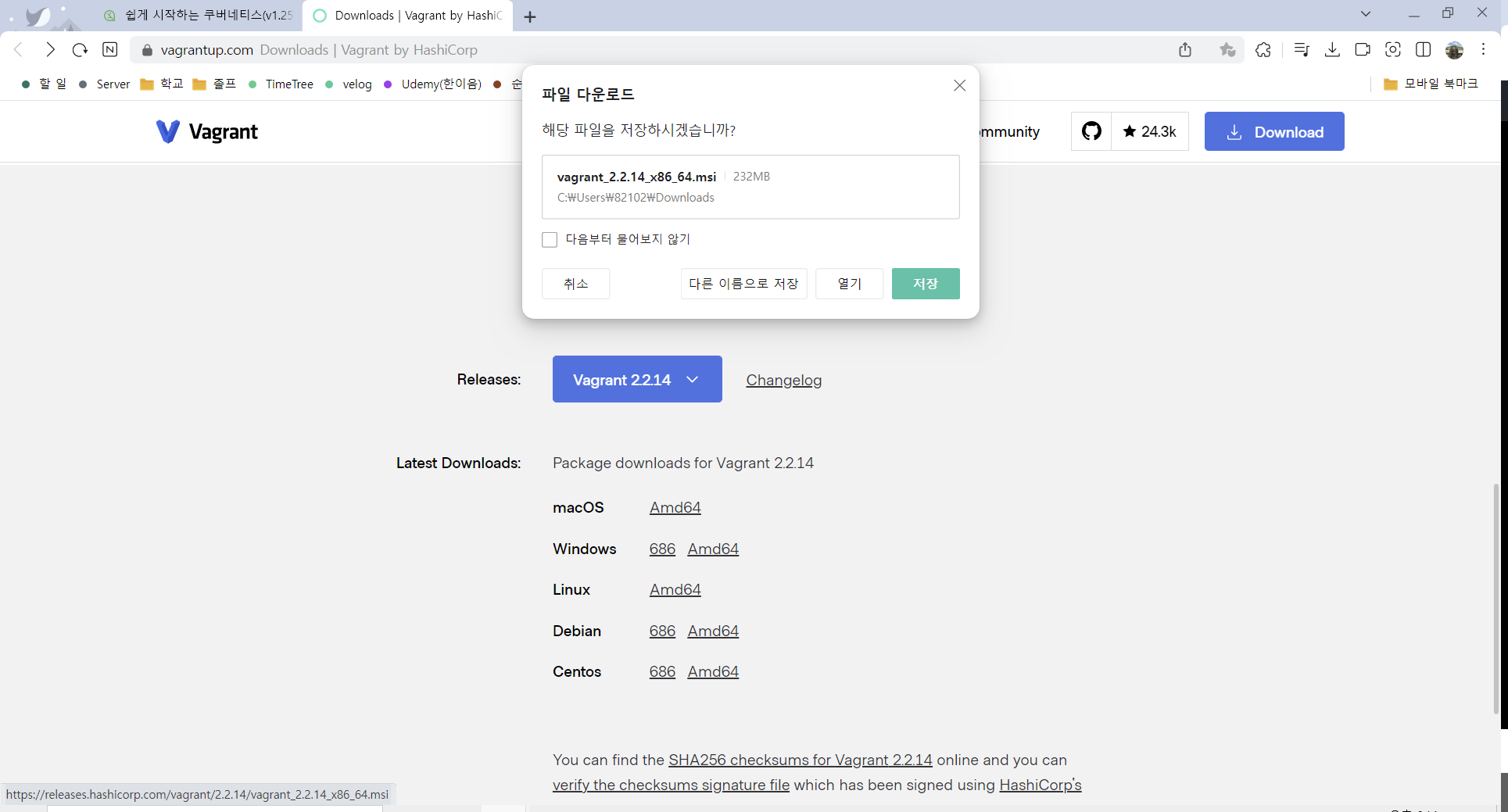
Task: Click the vagrant_2.2.14_x86_64.msi file name
Action: pos(636,177)
